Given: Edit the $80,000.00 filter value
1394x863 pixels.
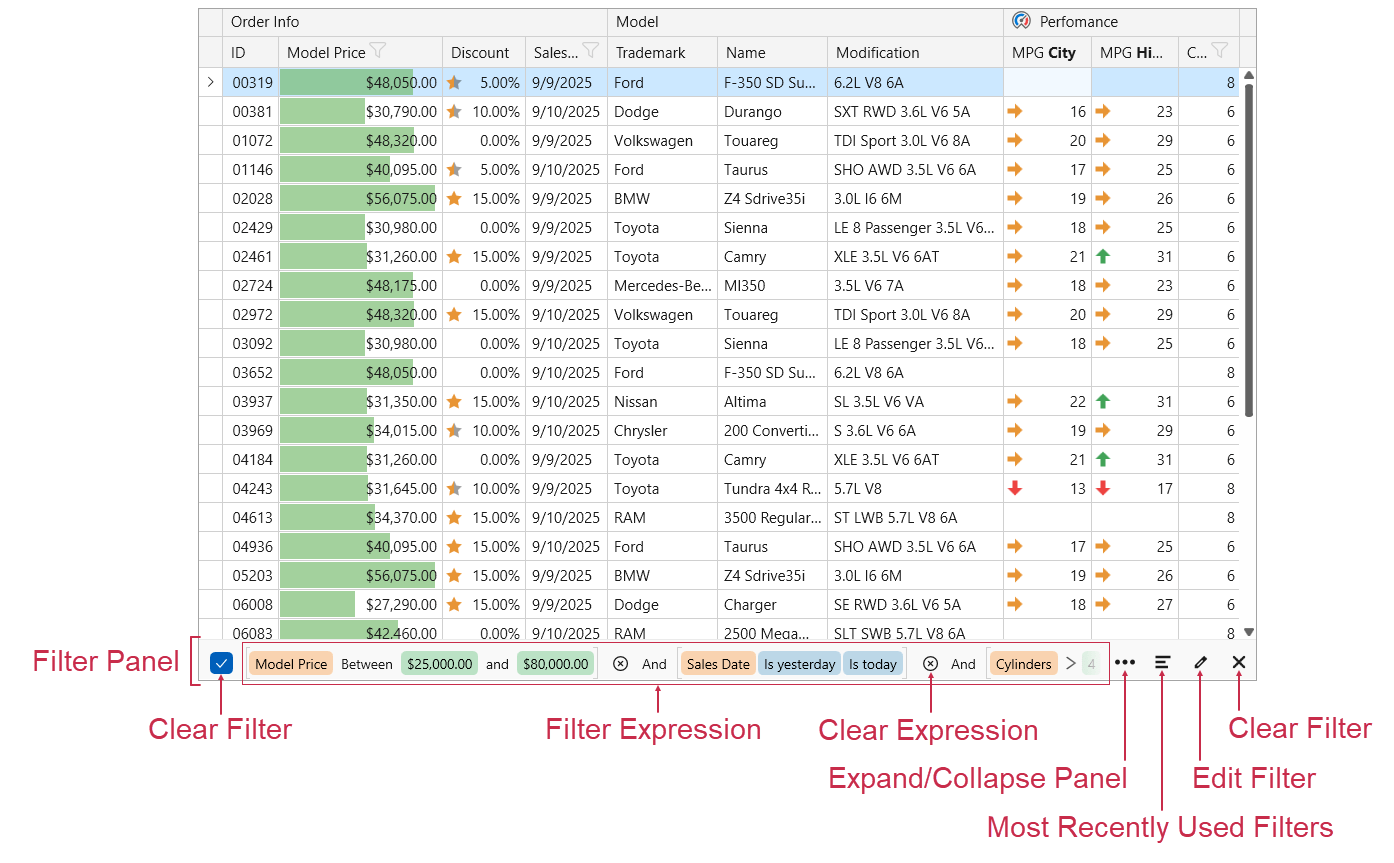Looking at the screenshot, I should (555, 663).
